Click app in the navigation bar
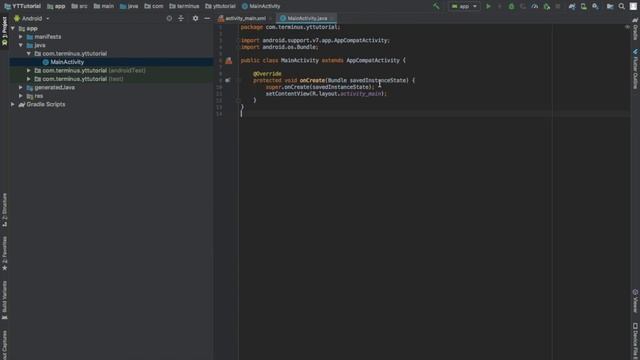 [x=56, y=6]
